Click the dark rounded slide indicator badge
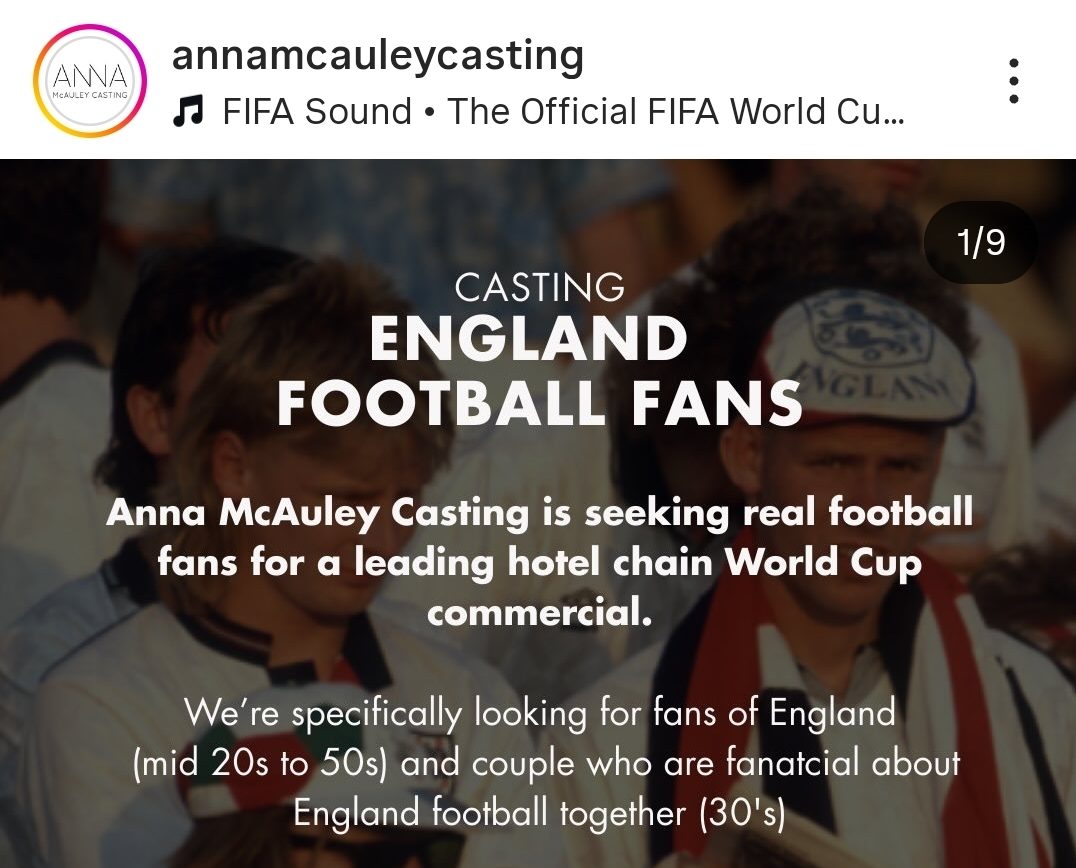The height and width of the screenshot is (868, 1076). pyautogui.click(x=980, y=241)
